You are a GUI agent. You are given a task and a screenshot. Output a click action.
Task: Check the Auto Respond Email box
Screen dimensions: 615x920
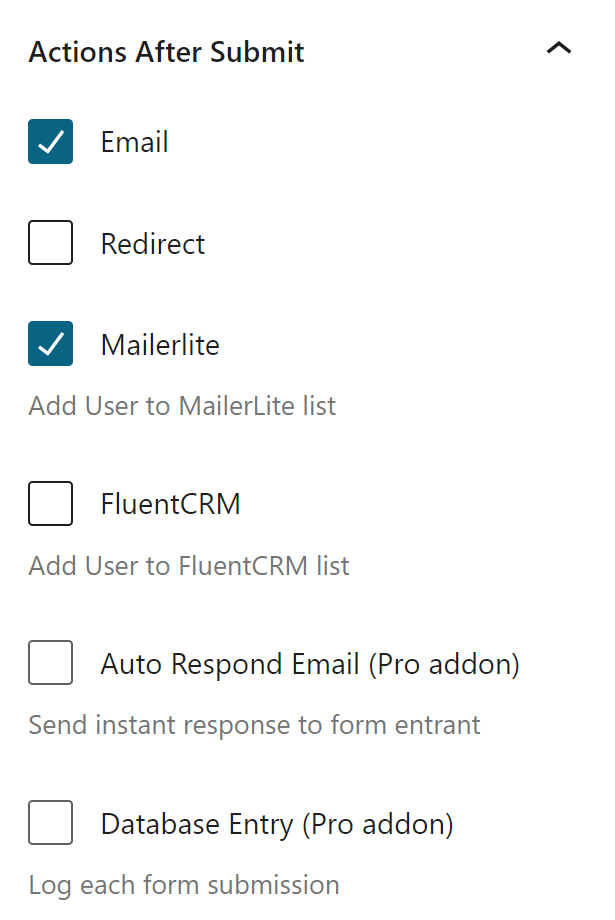[51, 663]
